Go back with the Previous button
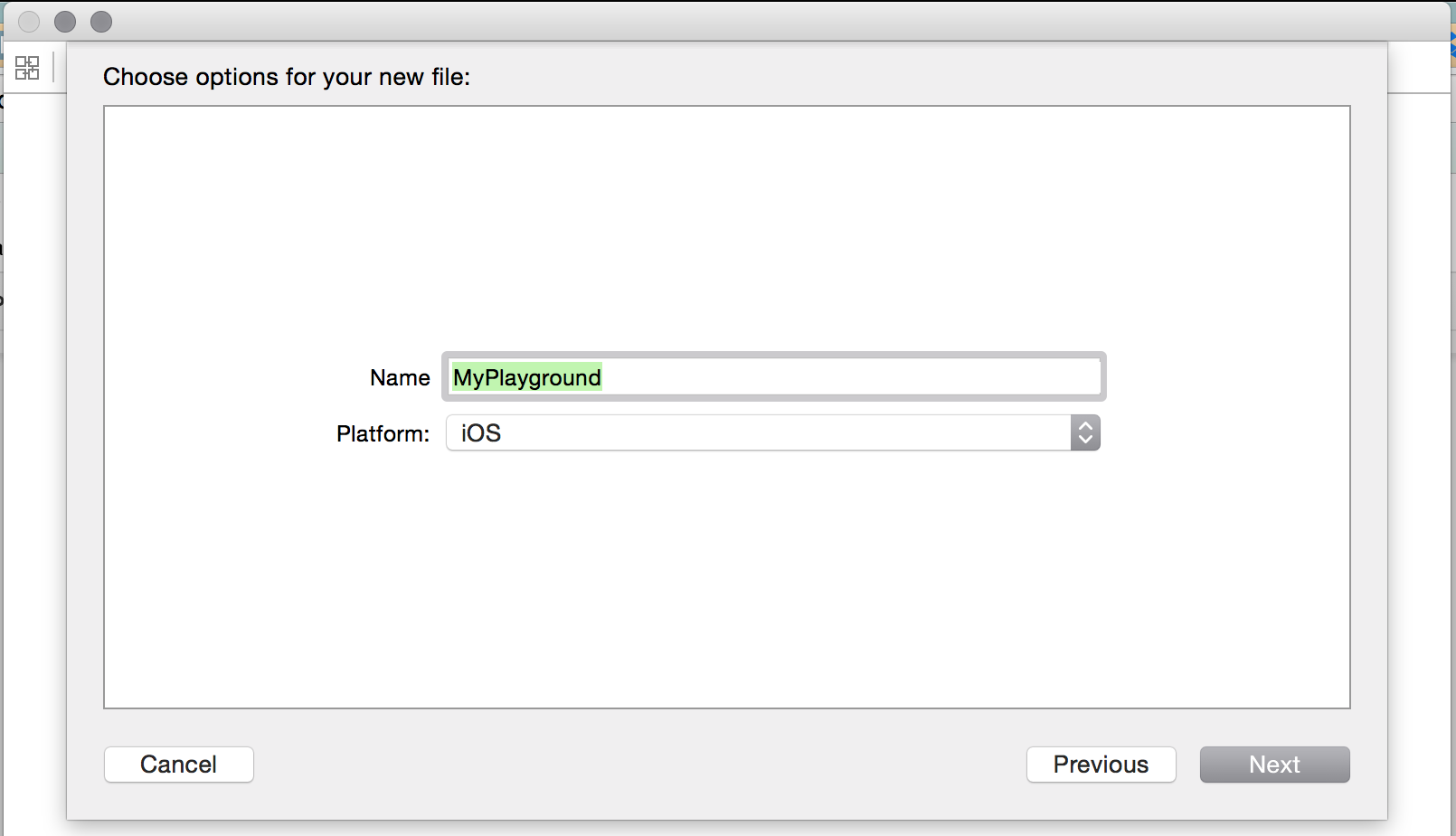Image resolution: width=1456 pixels, height=836 pixels. (x=1101, y=765)
